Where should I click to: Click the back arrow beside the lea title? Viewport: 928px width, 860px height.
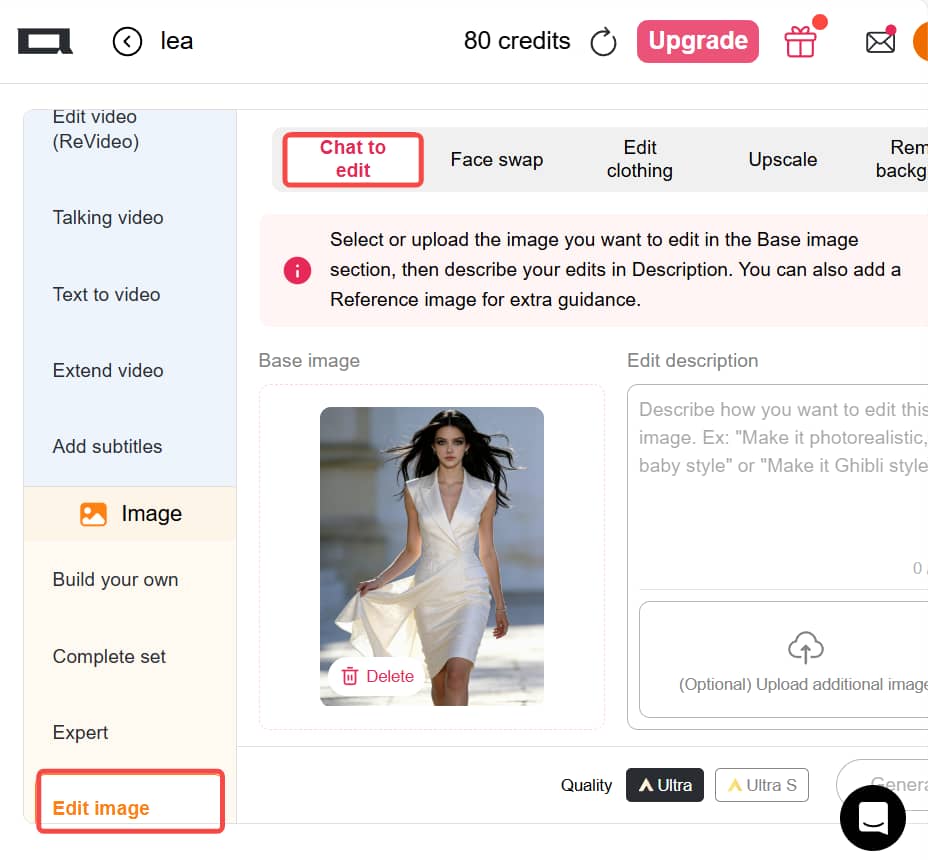tap(127, 41)
